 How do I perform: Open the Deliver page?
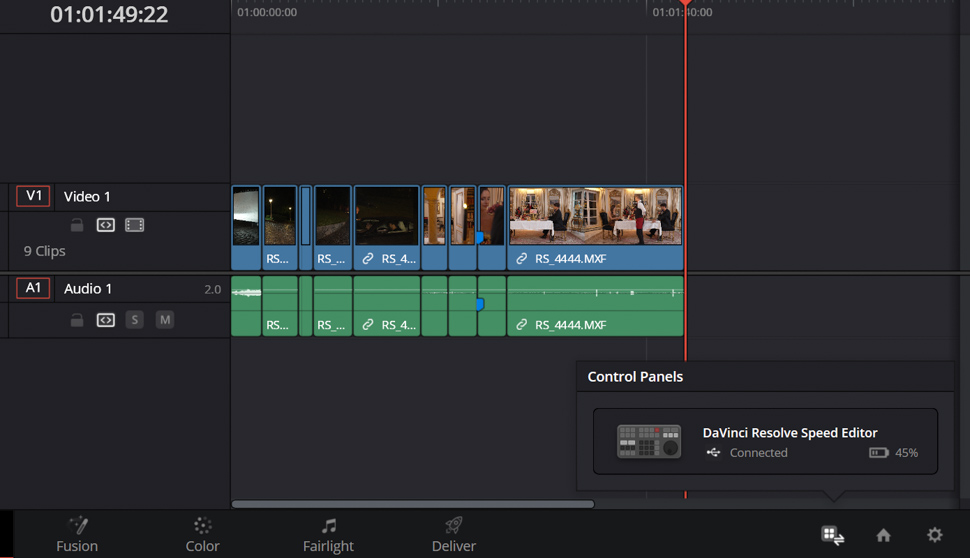click(x=453, y=535)
